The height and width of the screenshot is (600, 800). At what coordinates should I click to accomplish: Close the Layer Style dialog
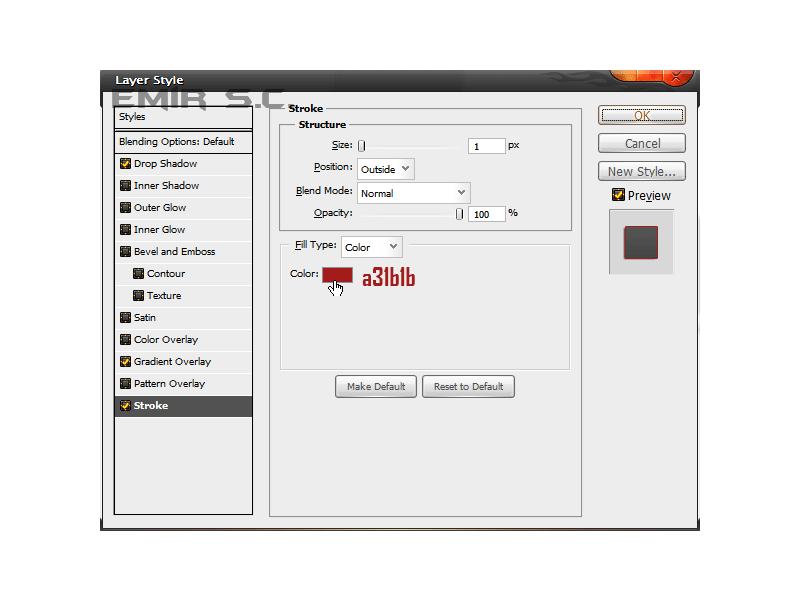(x=676, y=77)
